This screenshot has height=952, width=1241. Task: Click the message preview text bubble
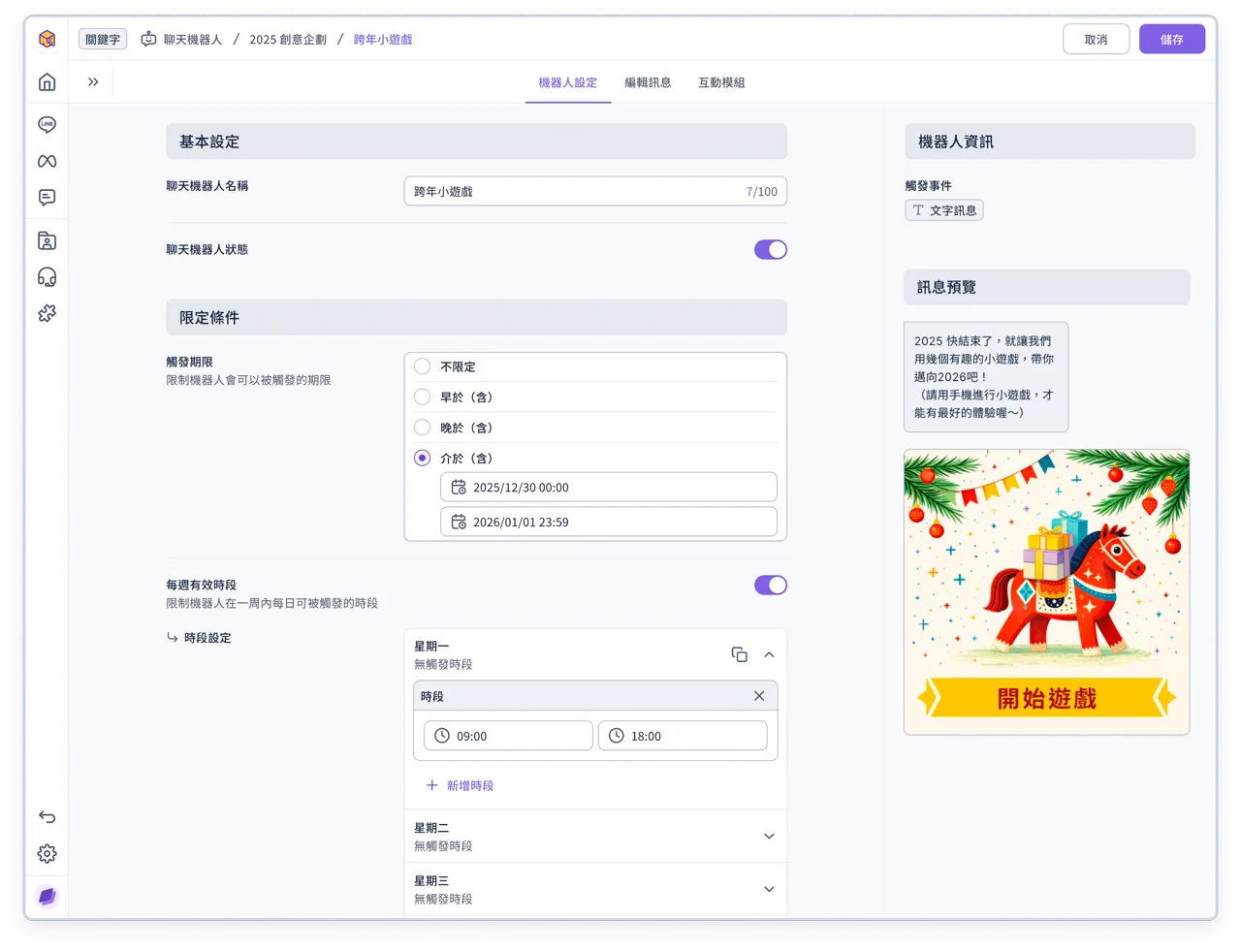(x=986, y=377)
